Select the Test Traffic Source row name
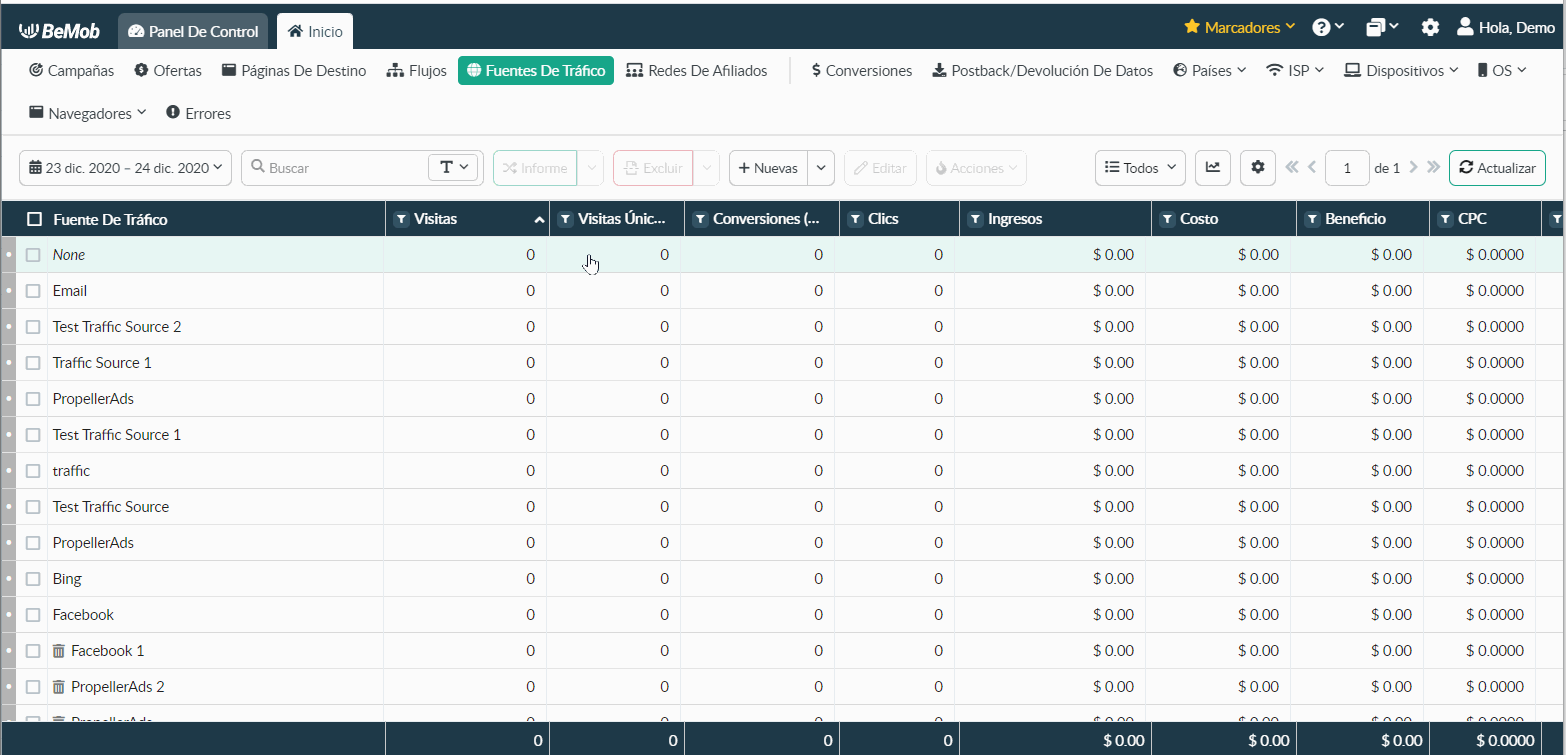Viewport: 1566px width, 755px height. click(111, 507)
